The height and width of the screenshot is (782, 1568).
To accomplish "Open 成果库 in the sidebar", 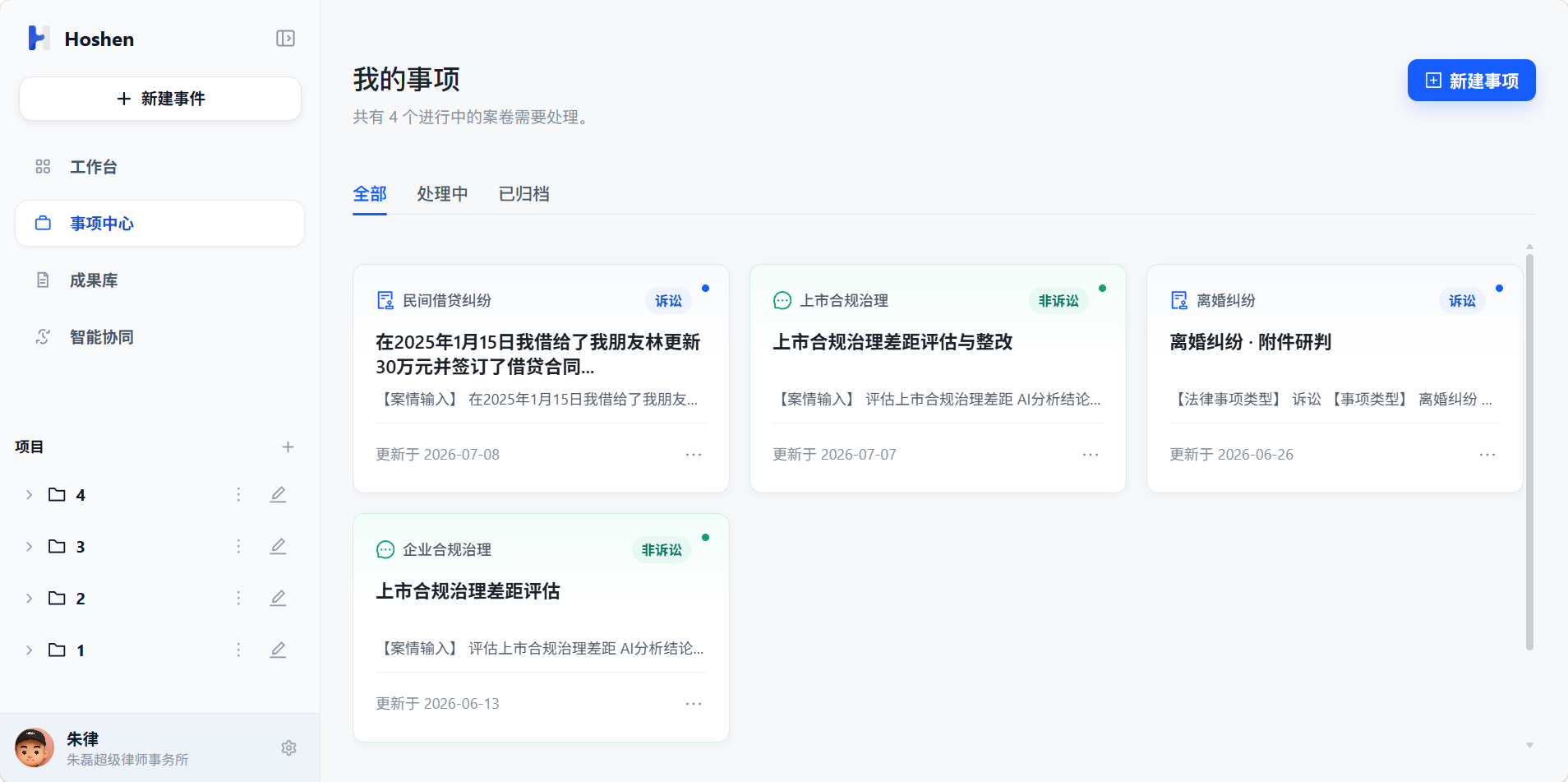I will coord(160,280).
